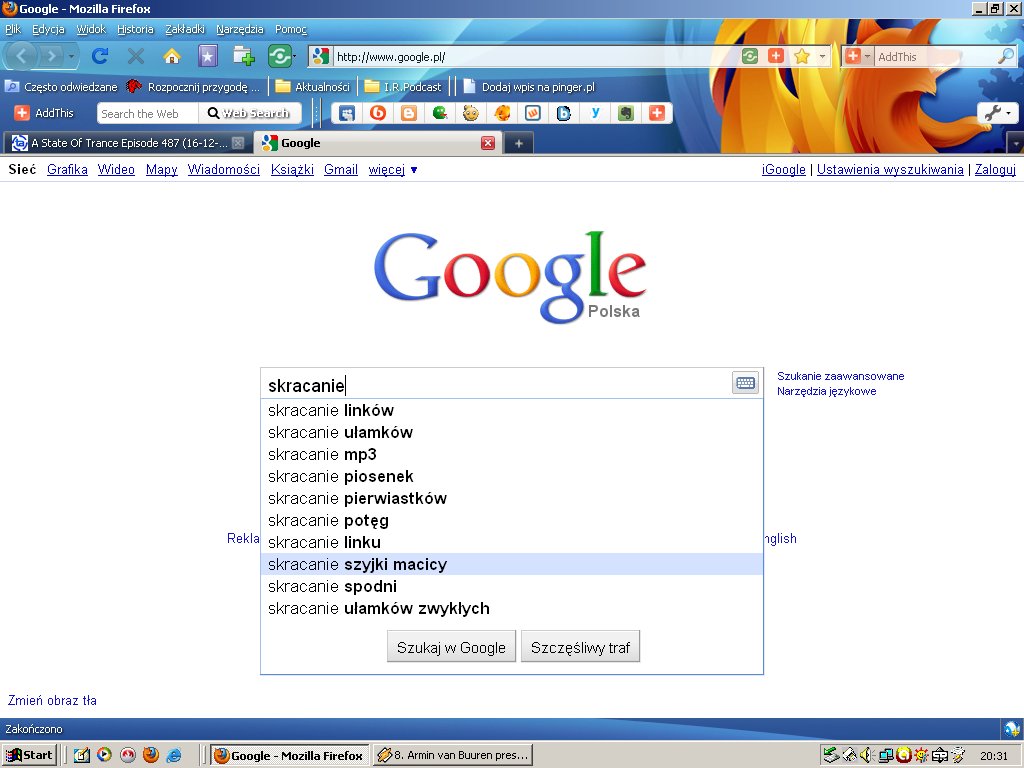
Task: Click the grey Stop loading X icon
Action: tap(136, 56)
